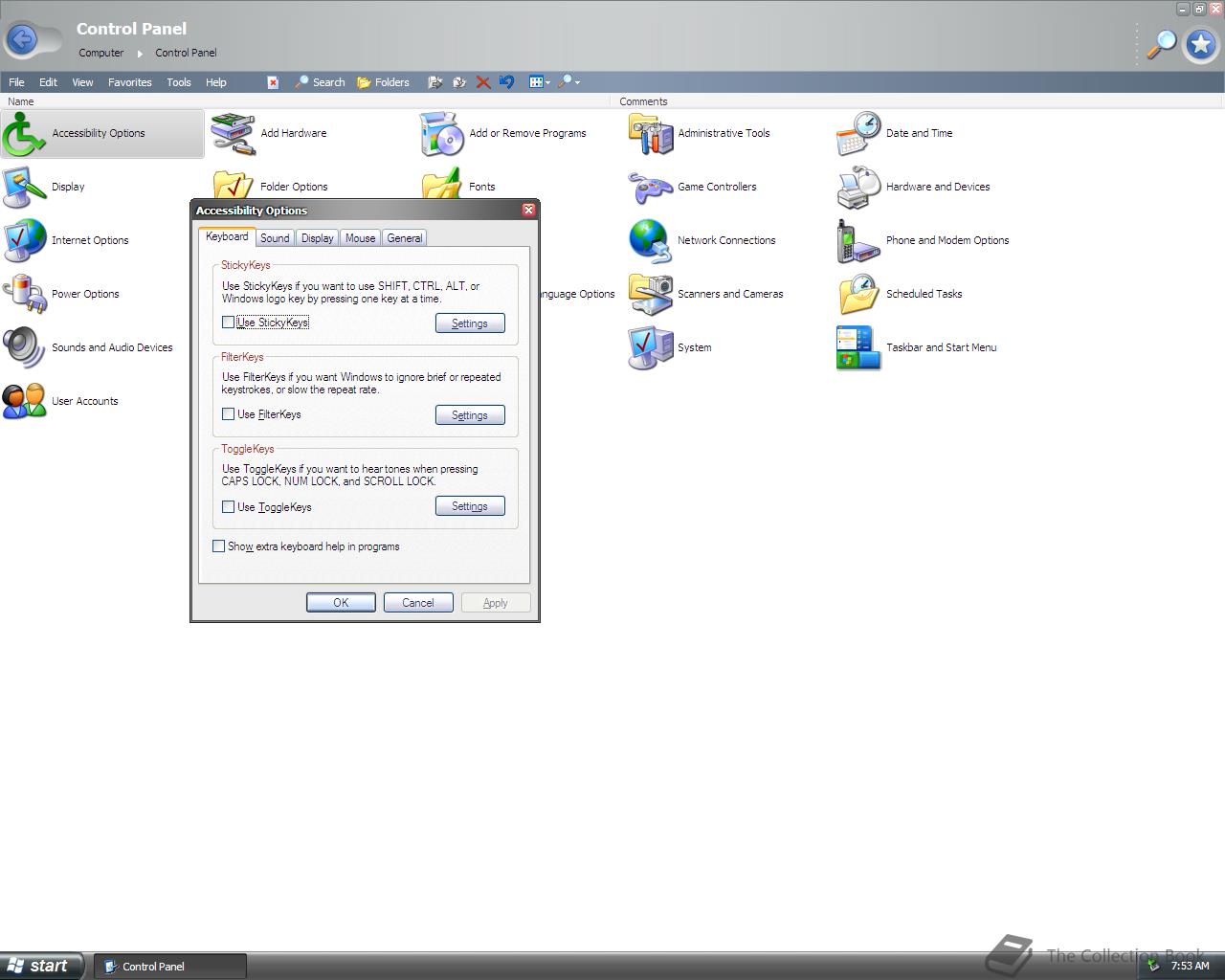1225x980 pixels.
Task: Open Sounds and Audio Devices
Action: [x=87, y=347]
